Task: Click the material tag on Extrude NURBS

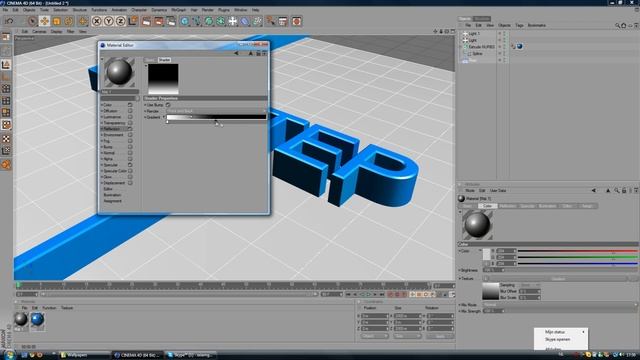Action: [x=520, y=47]
